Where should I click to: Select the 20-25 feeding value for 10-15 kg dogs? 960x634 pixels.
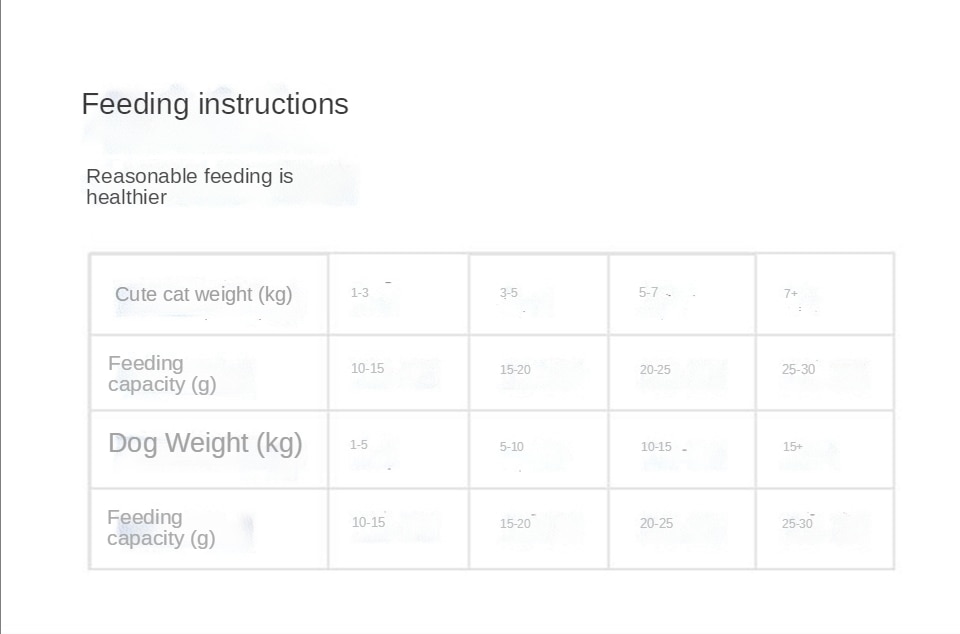[657, 523]
